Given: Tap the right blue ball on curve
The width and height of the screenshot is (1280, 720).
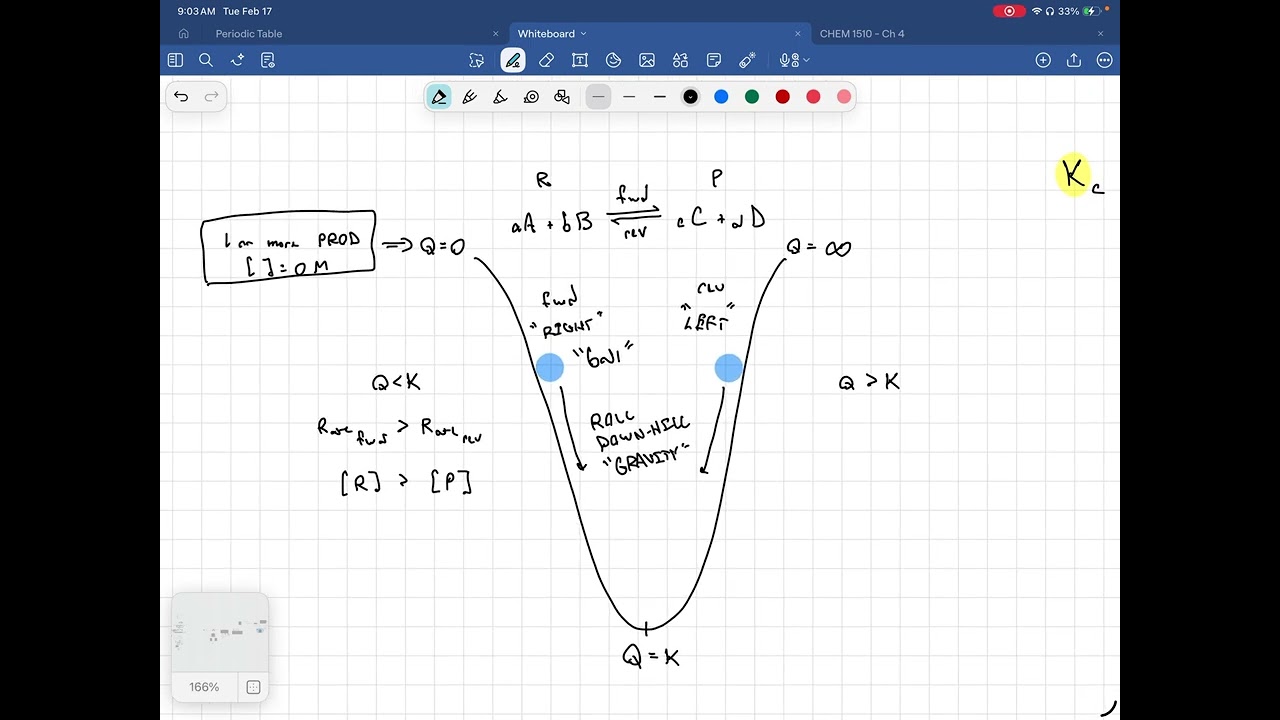Looking at the screenshot, I should [728, 368].
